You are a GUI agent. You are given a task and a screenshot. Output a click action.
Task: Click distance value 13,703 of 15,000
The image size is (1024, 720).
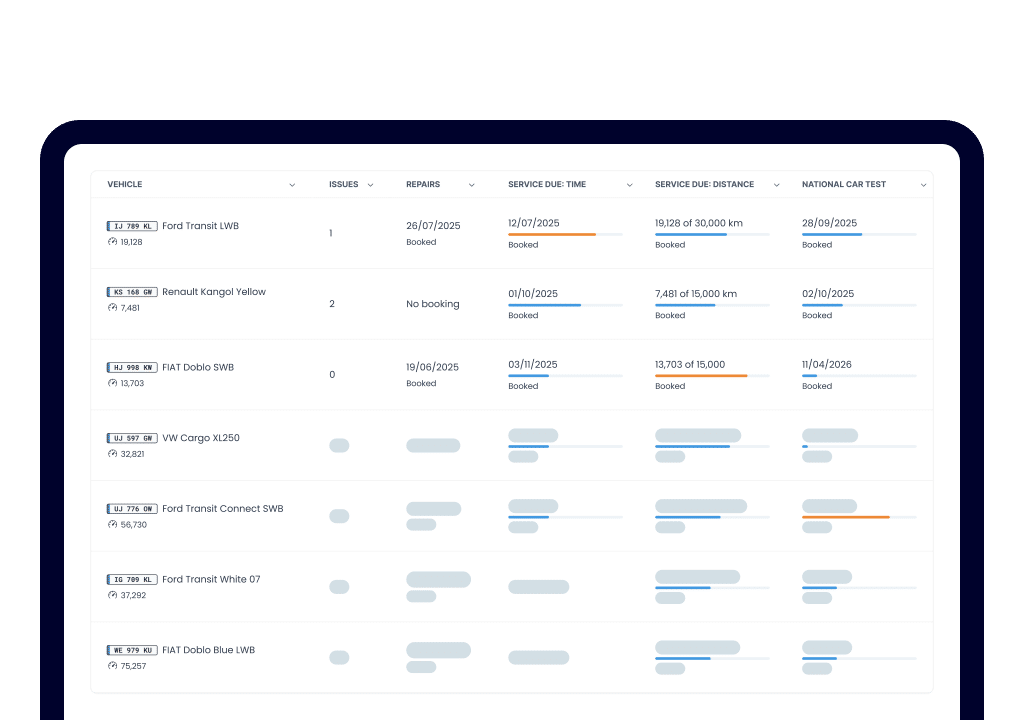(x=690, y=365)
